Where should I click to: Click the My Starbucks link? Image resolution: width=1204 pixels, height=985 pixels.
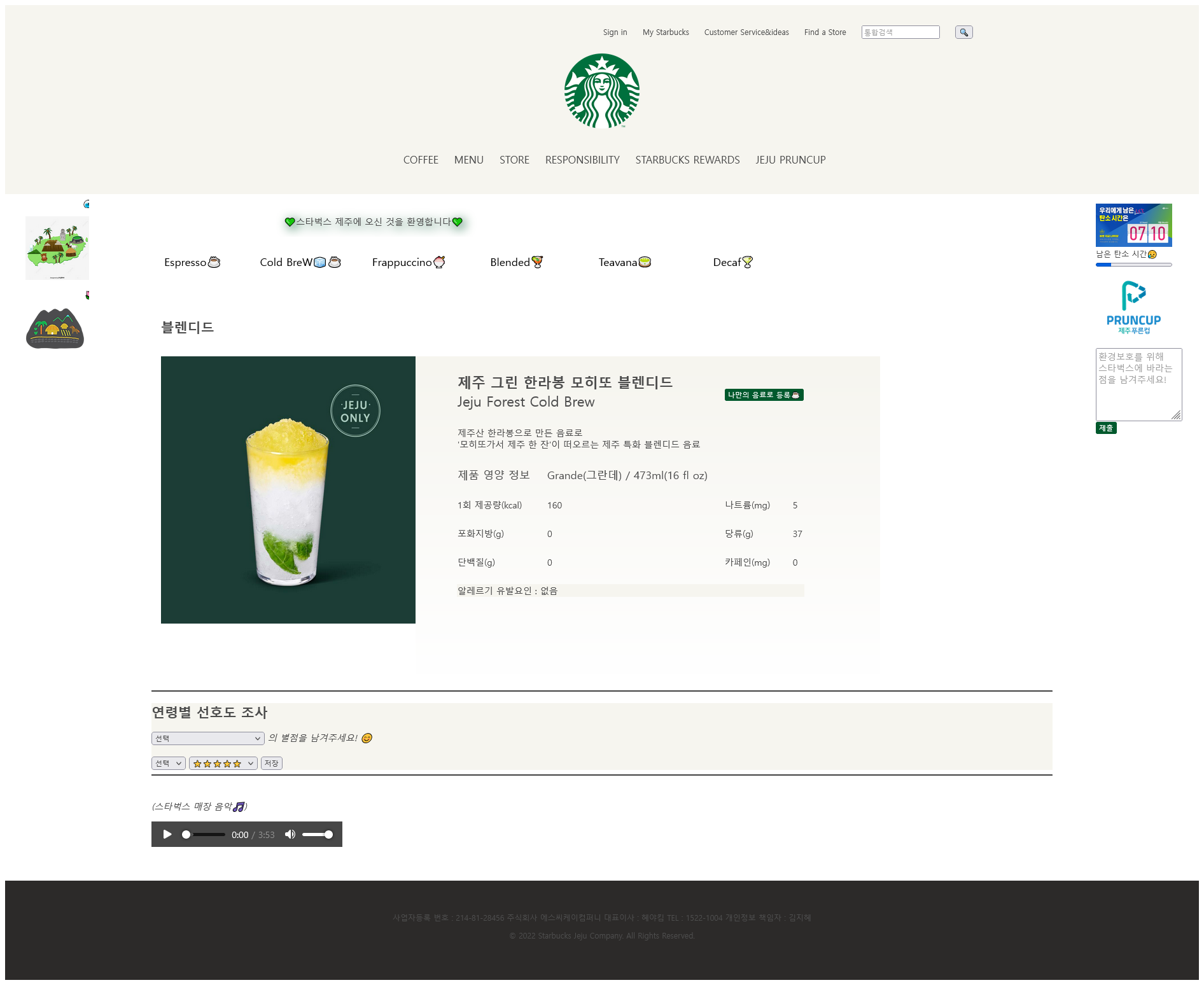[x=666, y=32]
